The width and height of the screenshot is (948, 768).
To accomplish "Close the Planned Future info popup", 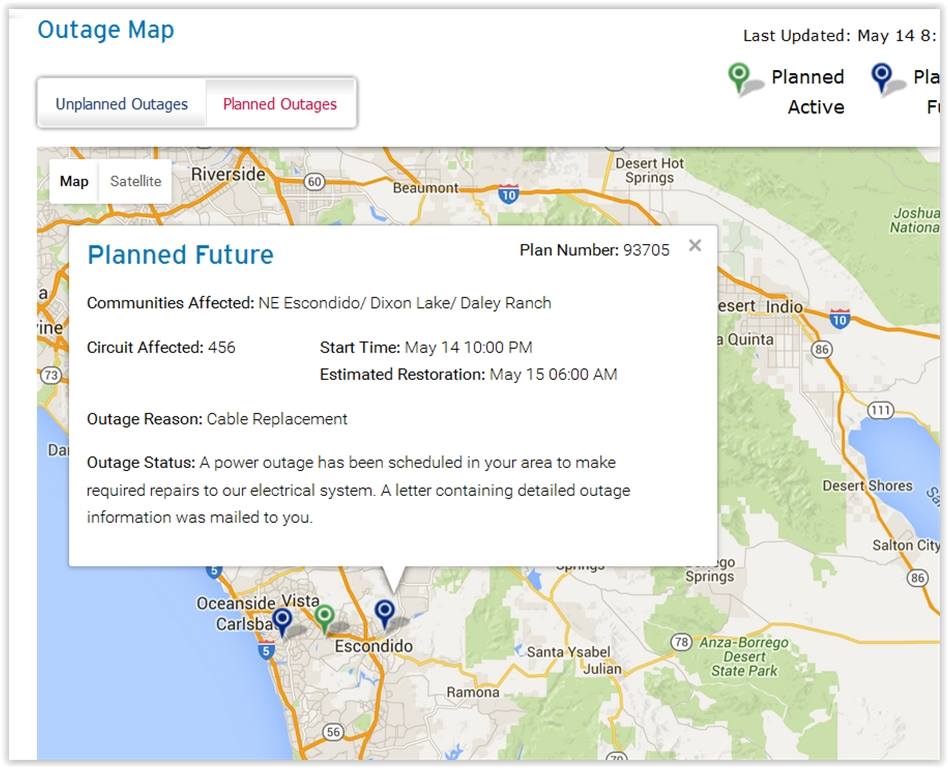I will coord(695,246).
